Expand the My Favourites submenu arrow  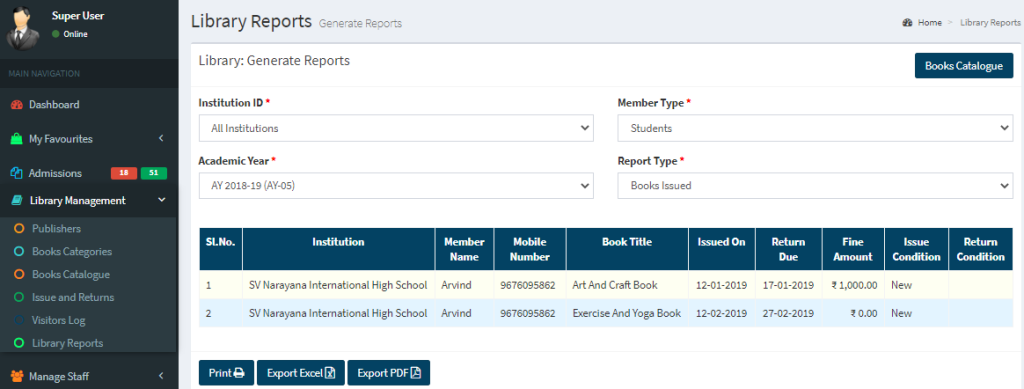pos(161,138)
